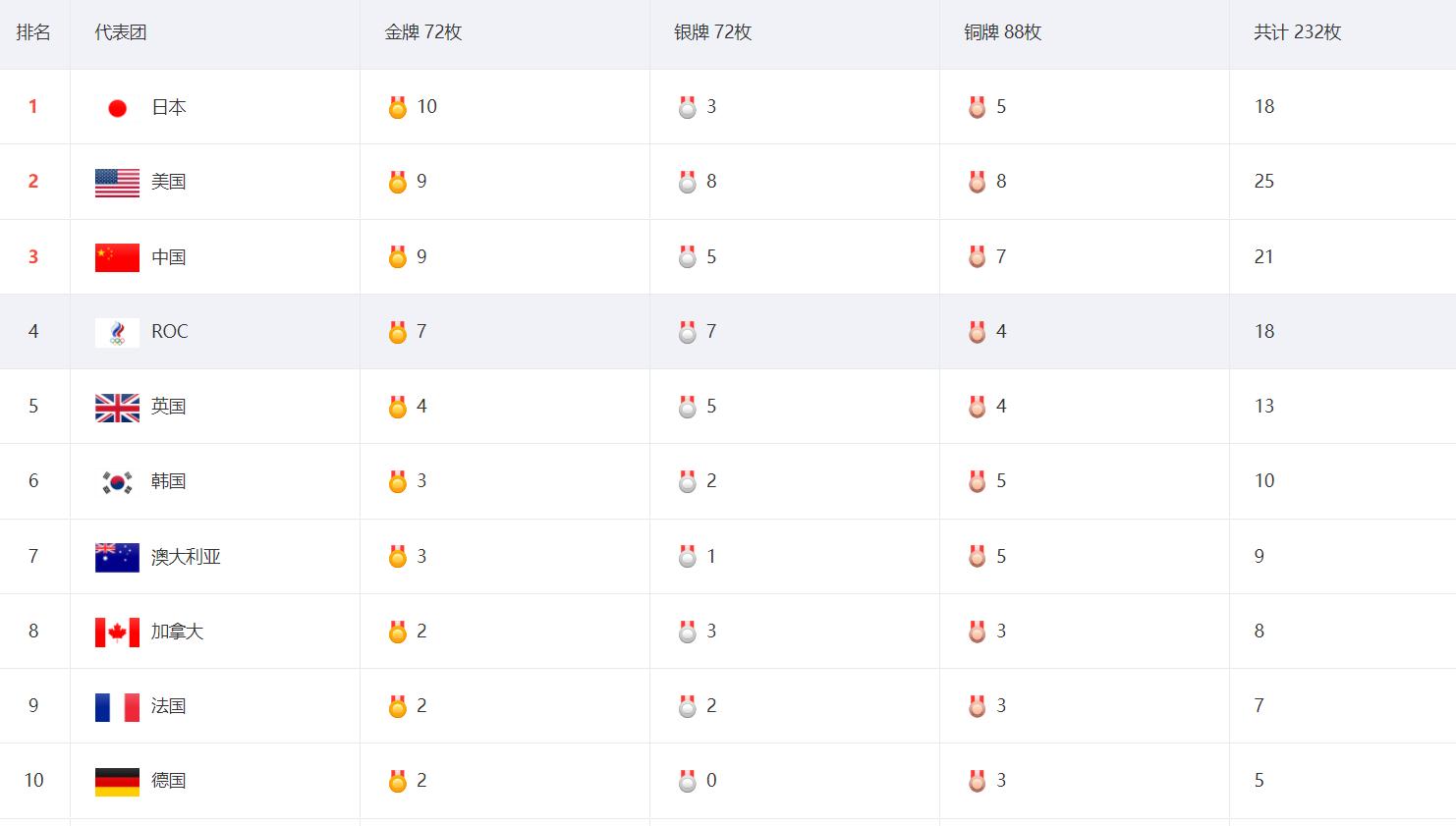Select the 德国 team name
The height and width of the screenshot is (826, 1456).
pos(169,781)
